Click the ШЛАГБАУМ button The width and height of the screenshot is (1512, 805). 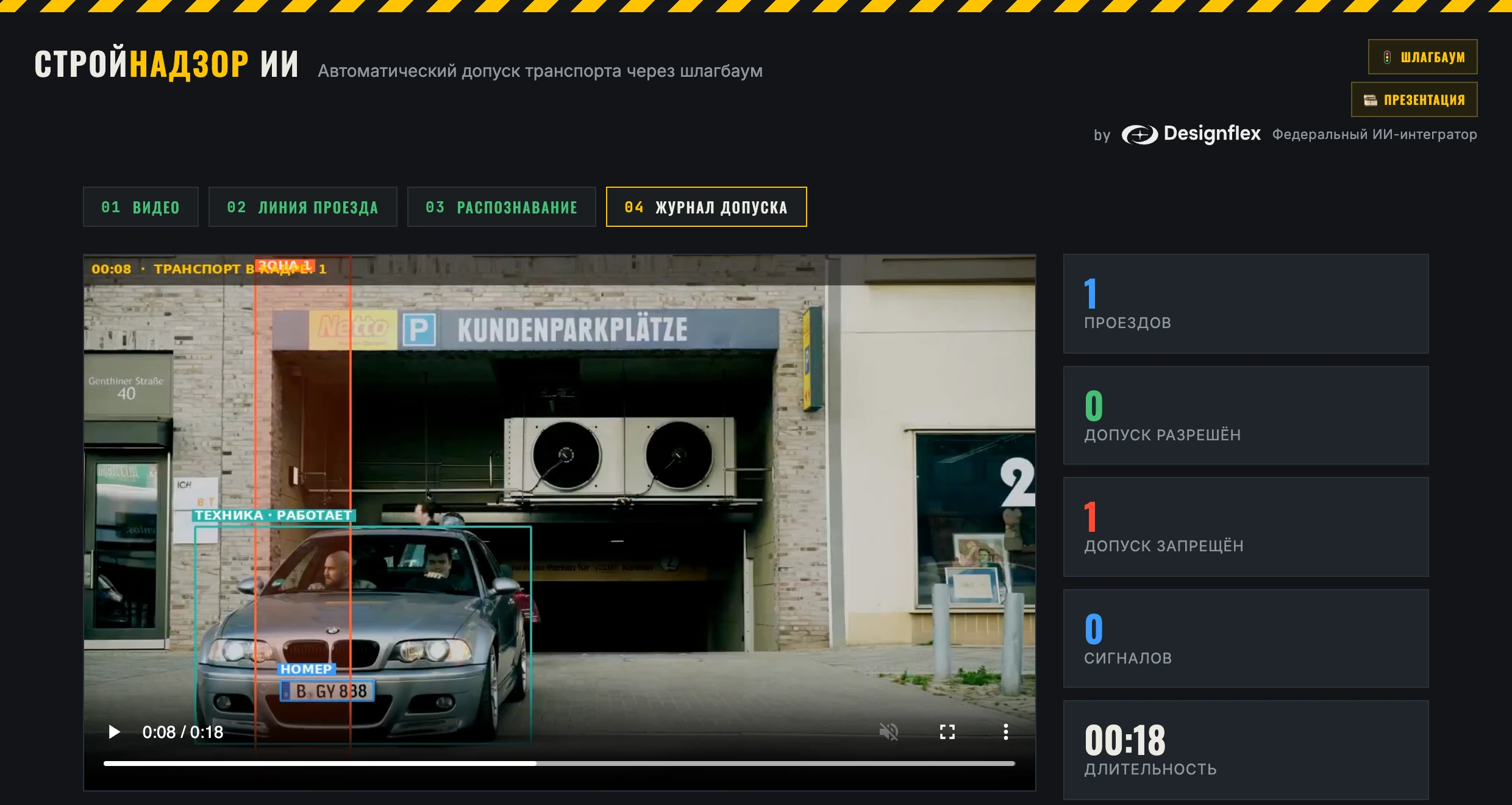[x=1423, y=57]
